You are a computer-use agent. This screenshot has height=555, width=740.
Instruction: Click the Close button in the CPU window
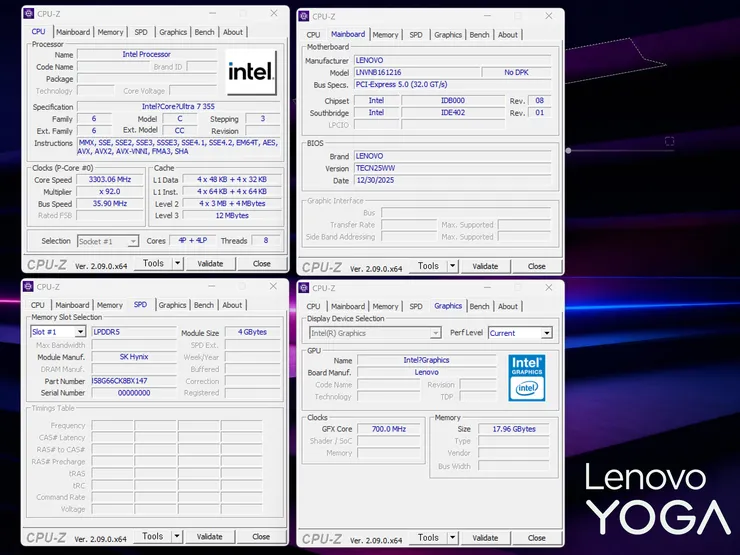click(x=261, y=263)
